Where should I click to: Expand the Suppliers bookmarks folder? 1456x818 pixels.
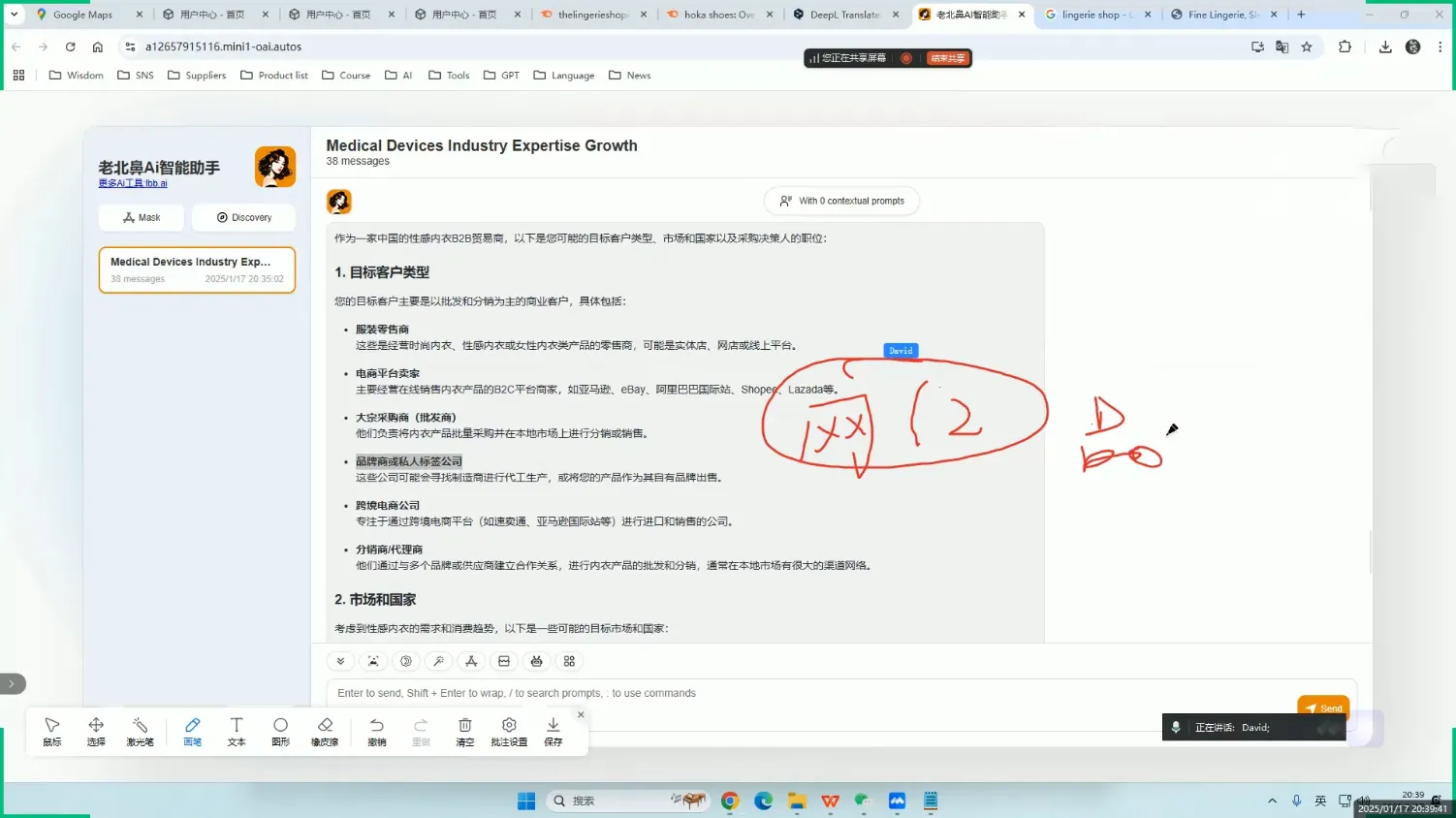tap(206, 75)
